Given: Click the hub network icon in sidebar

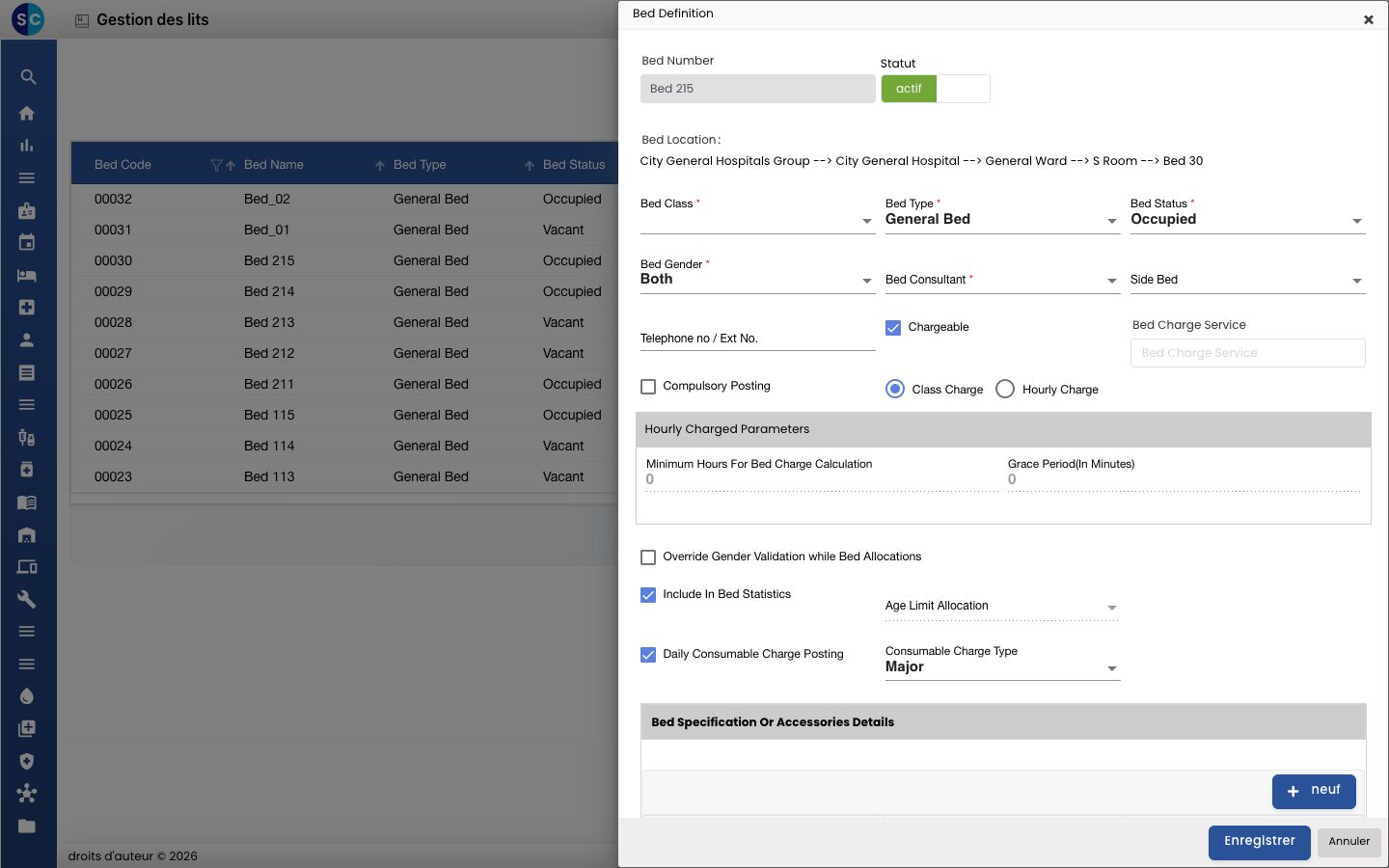Looking at the screenshot, I should 27,794.
